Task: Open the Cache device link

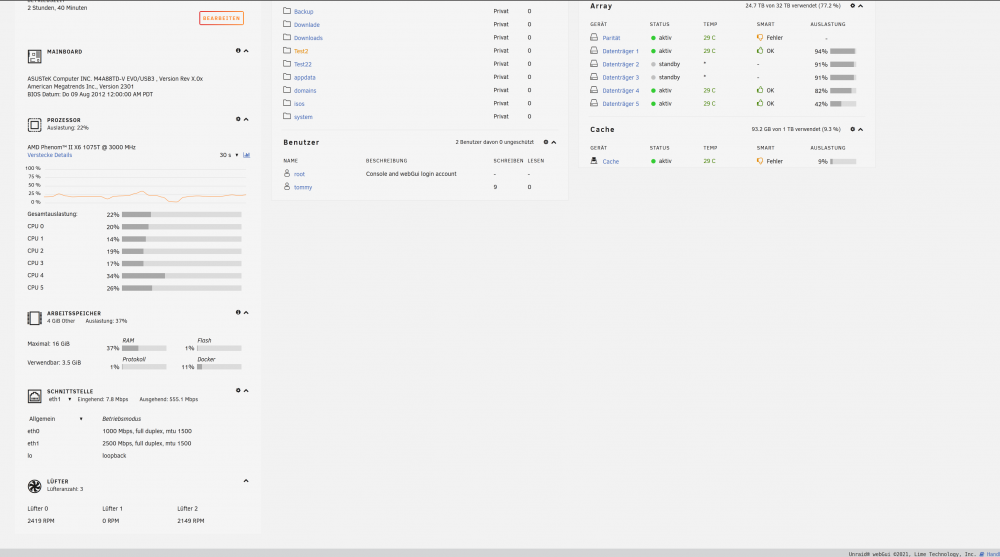Action: (611, 162)
